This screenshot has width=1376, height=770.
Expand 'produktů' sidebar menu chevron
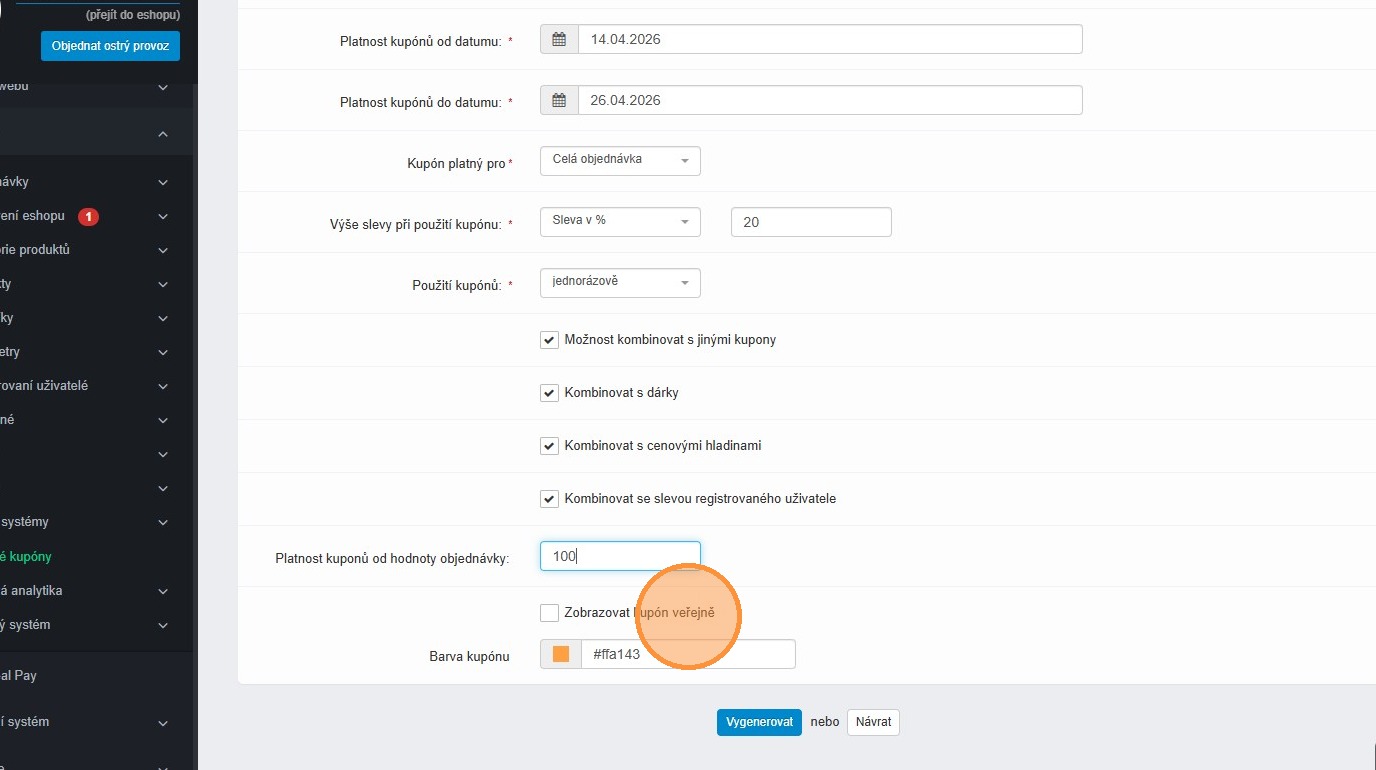[163, 250]
